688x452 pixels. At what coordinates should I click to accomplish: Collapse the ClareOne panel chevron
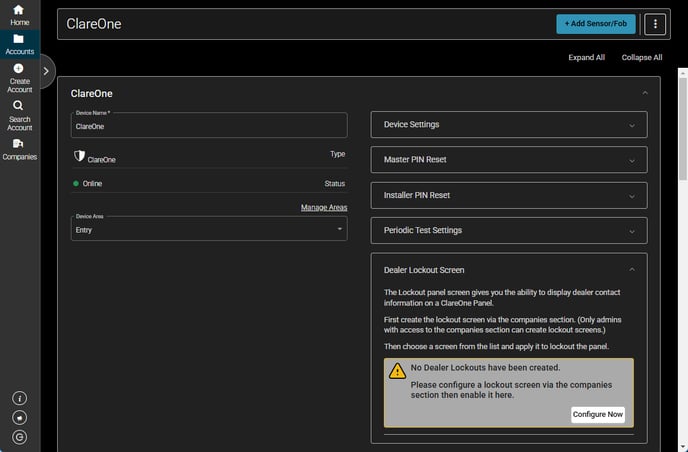645,93
